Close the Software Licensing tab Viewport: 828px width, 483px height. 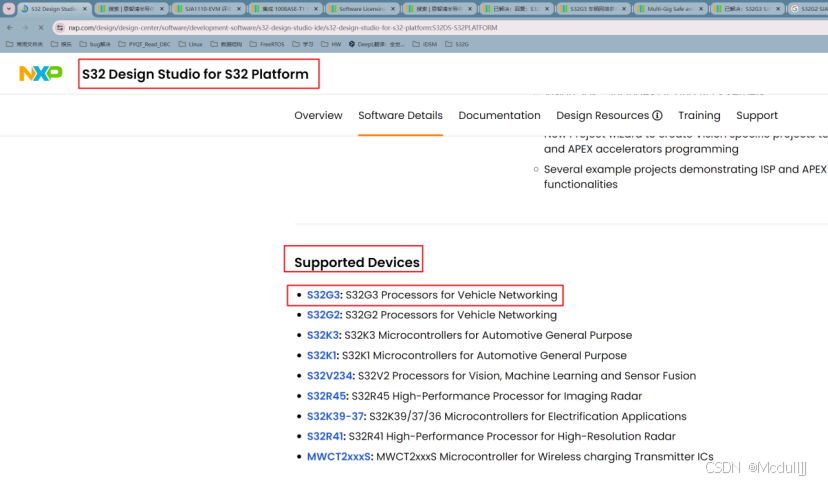(393, 9)
